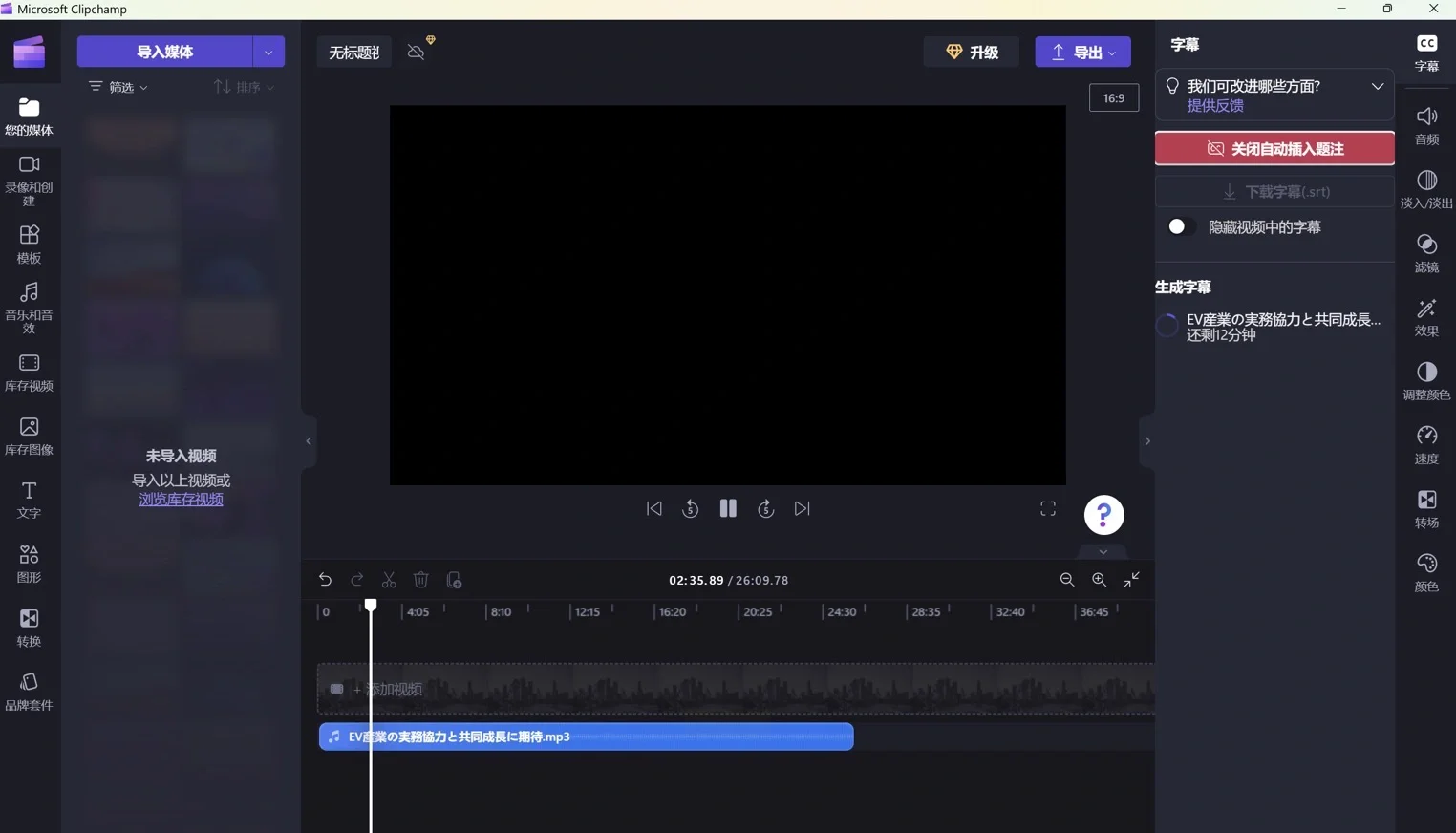This screenshot has height=833, width=1456.
Task: Zoom out the timeline
Action: tap(1067, 580)
